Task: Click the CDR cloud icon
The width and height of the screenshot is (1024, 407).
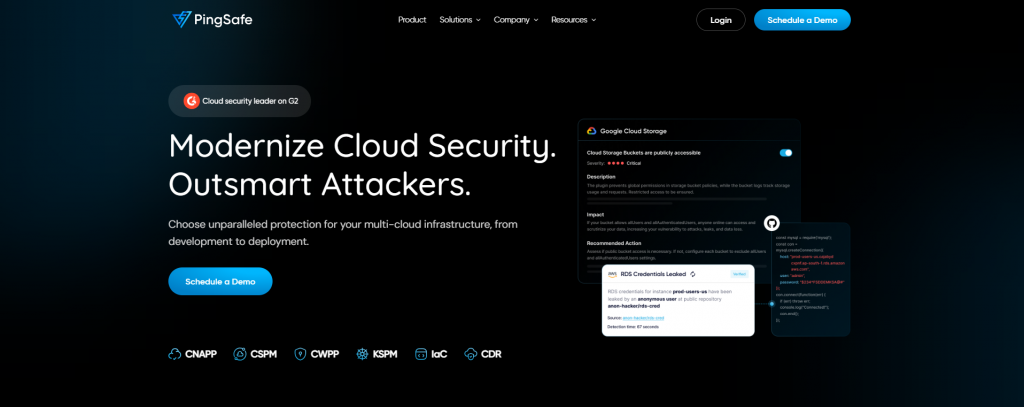Action: (x=470, y=354)
